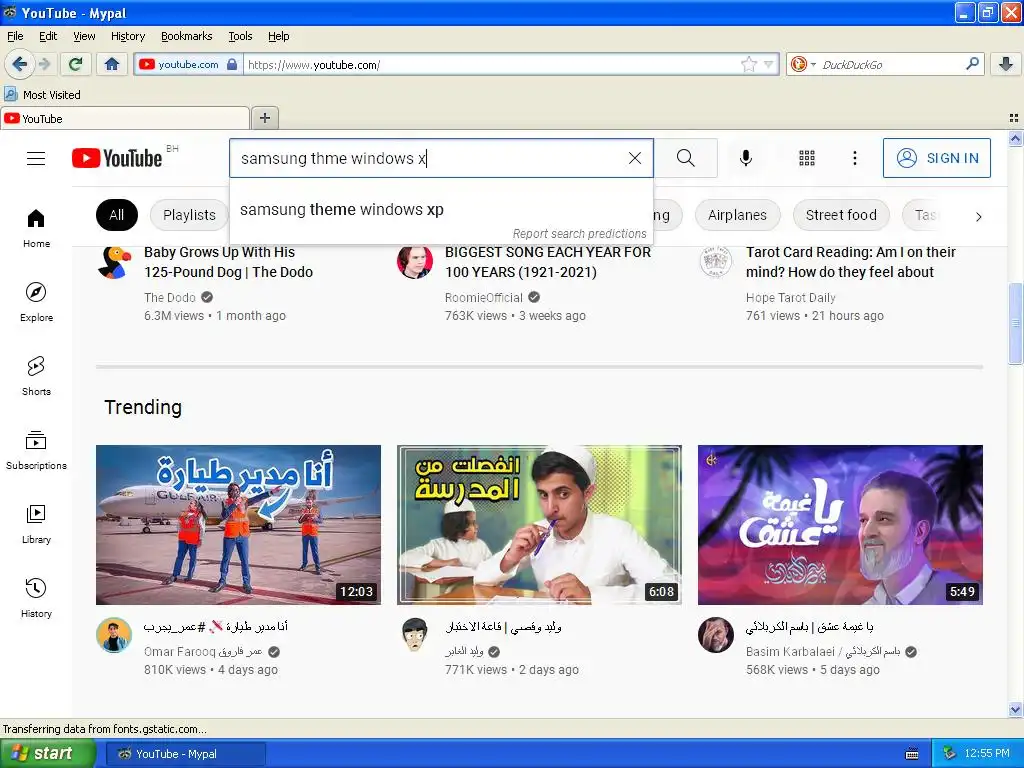Select the YouTube browser tab

124,118
